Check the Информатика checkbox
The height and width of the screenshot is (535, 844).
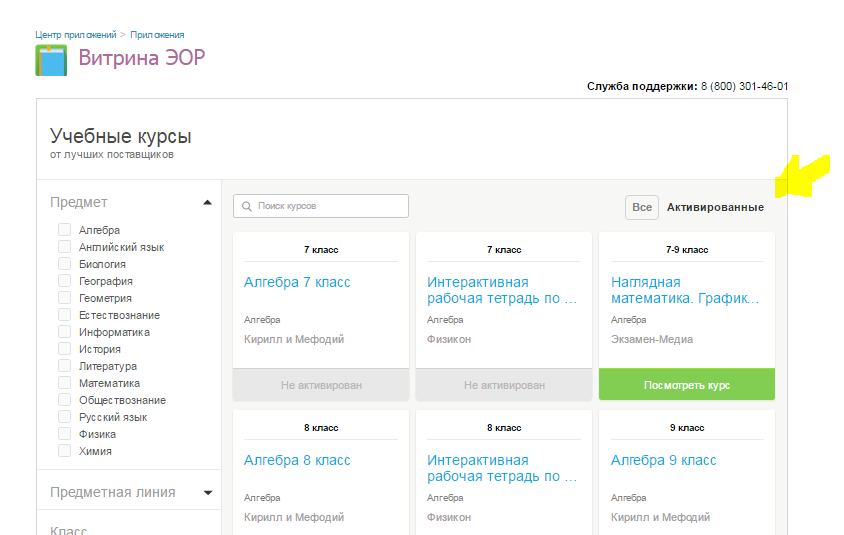(x=65, y=332)
